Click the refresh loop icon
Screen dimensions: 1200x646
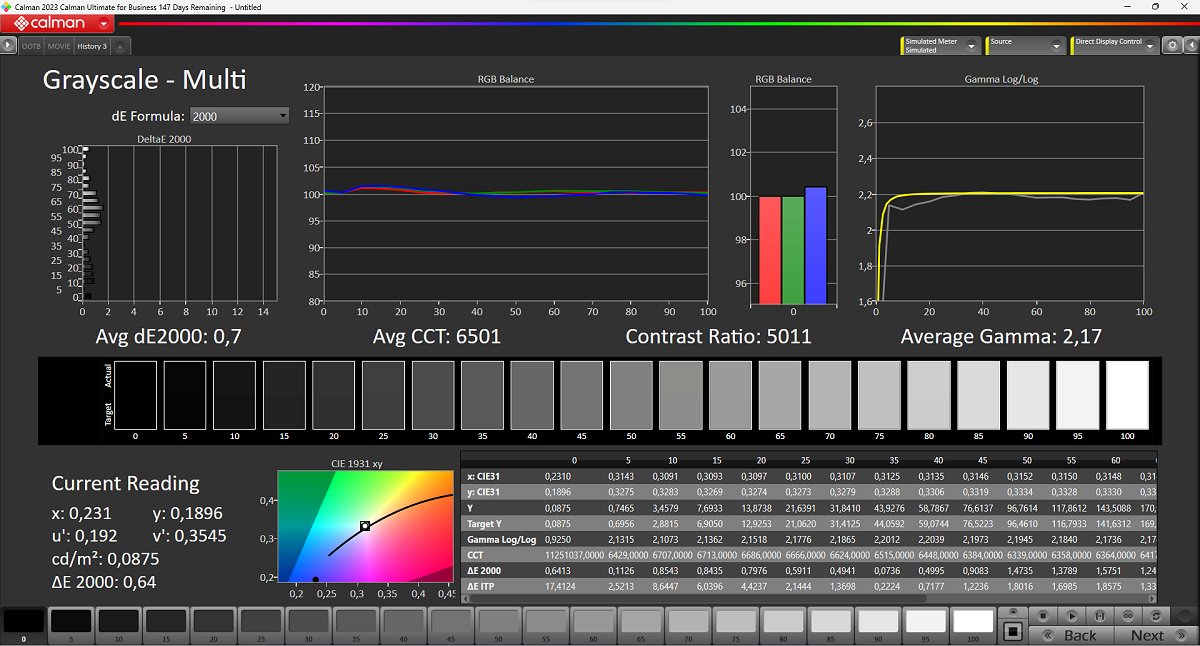(1158, 615)
